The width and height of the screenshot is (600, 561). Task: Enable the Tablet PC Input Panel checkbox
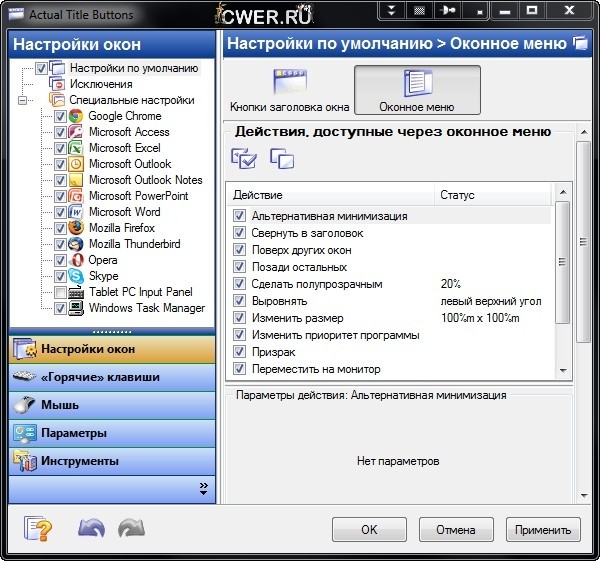(x=61, y=292)
